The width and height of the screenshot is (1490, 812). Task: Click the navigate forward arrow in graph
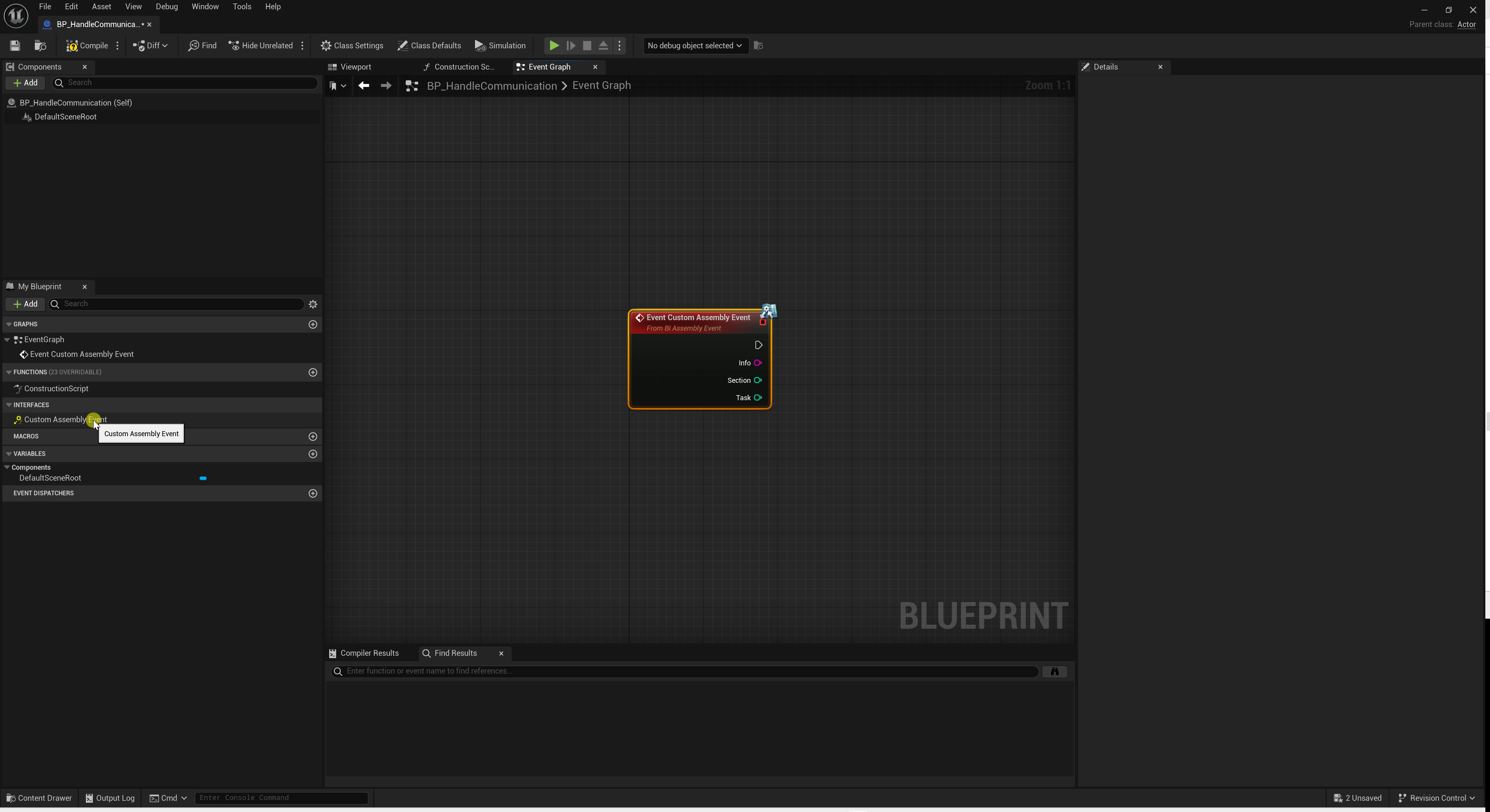[x=386, y=85]
